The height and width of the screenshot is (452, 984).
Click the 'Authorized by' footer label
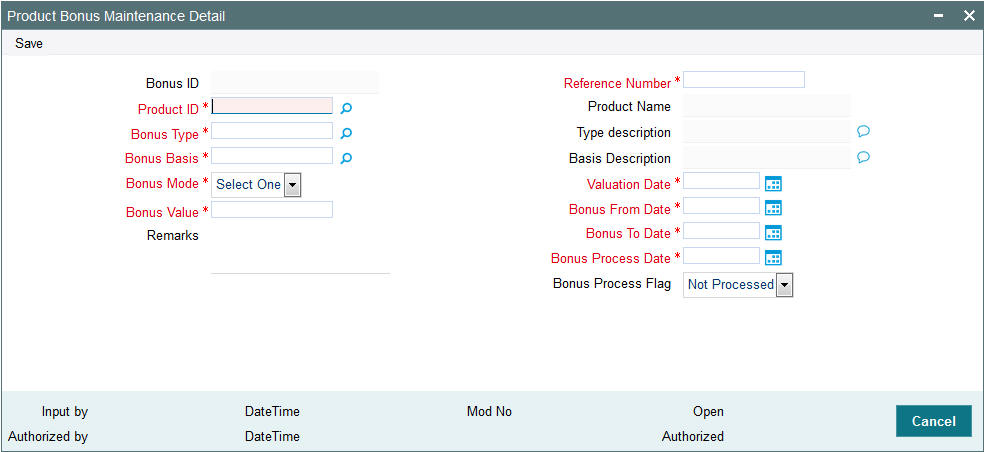point(48,436)
